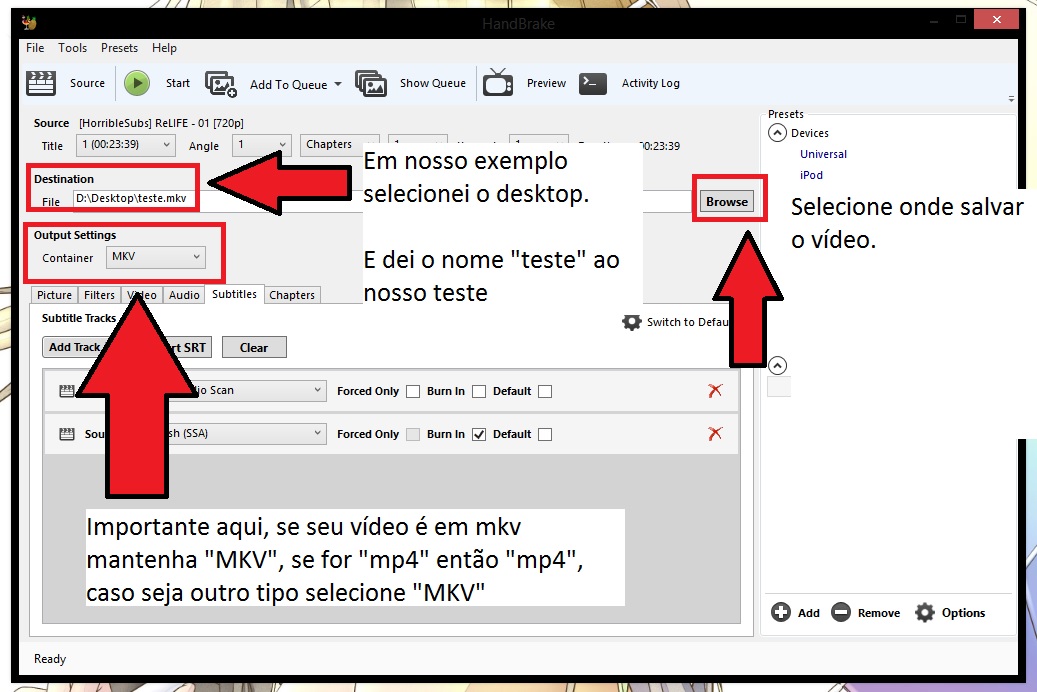This screenshot has height=692, width=1037.
Task: Select the iPod preset
Action: click(x=811, y=175)
